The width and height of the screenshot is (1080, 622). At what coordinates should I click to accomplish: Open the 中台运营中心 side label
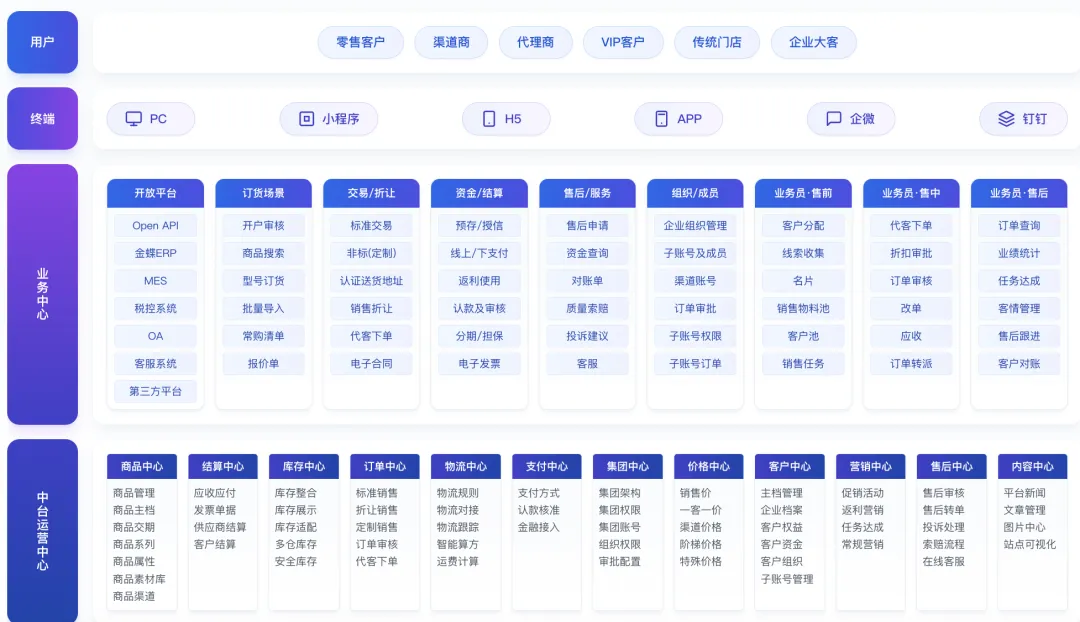(x=43, y=530)
